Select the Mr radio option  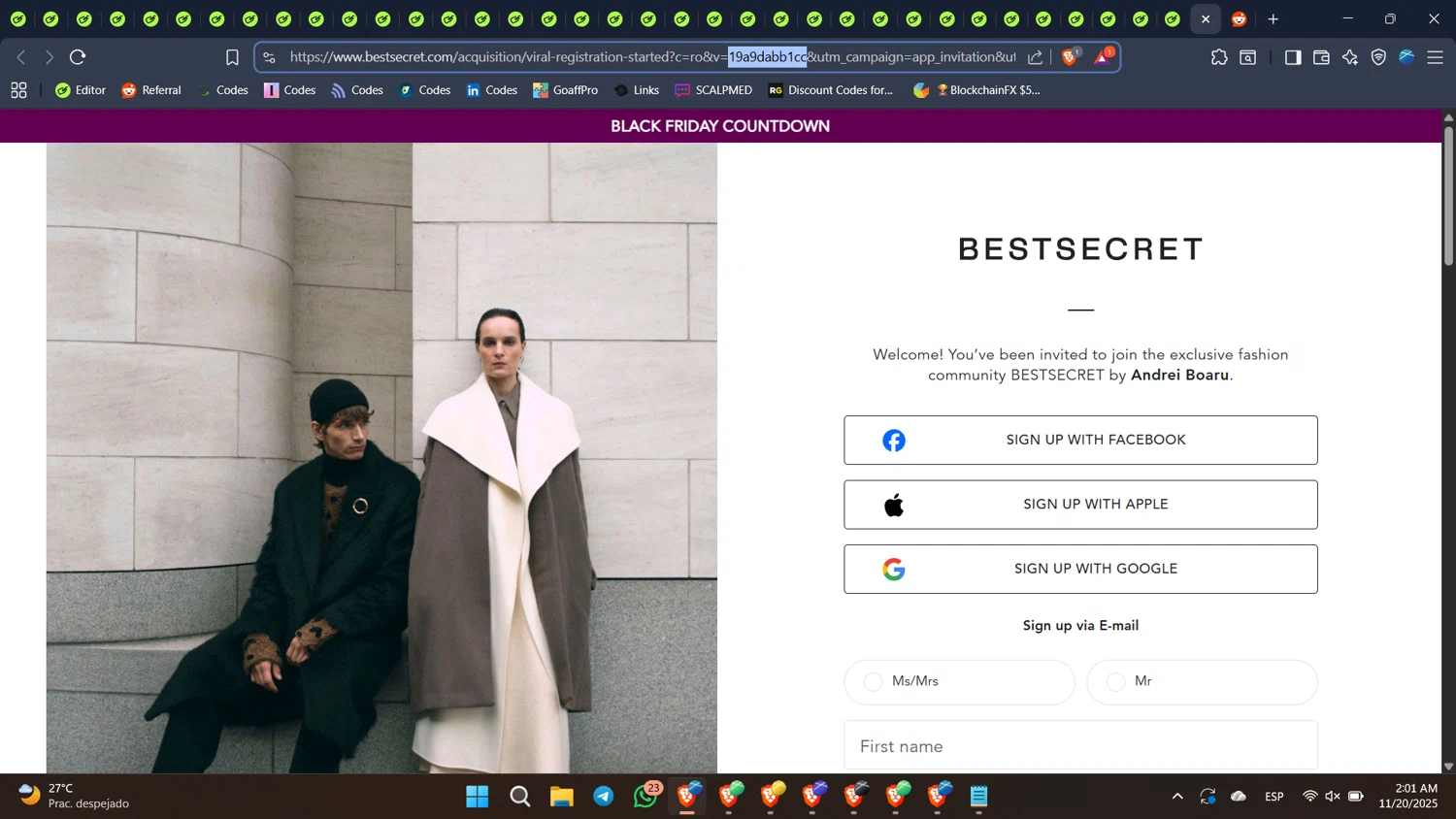pos(1202,682)
